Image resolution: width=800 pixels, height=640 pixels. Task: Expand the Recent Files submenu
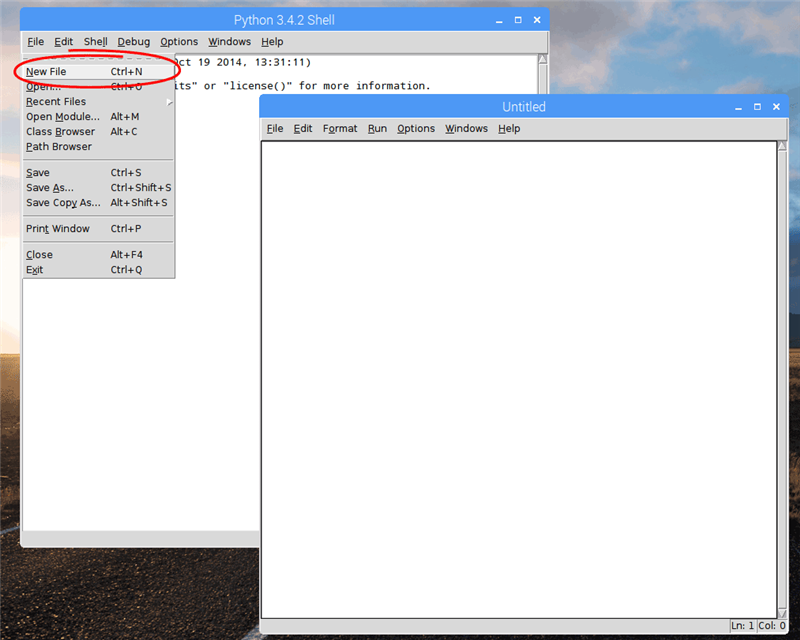coord(56,102)
